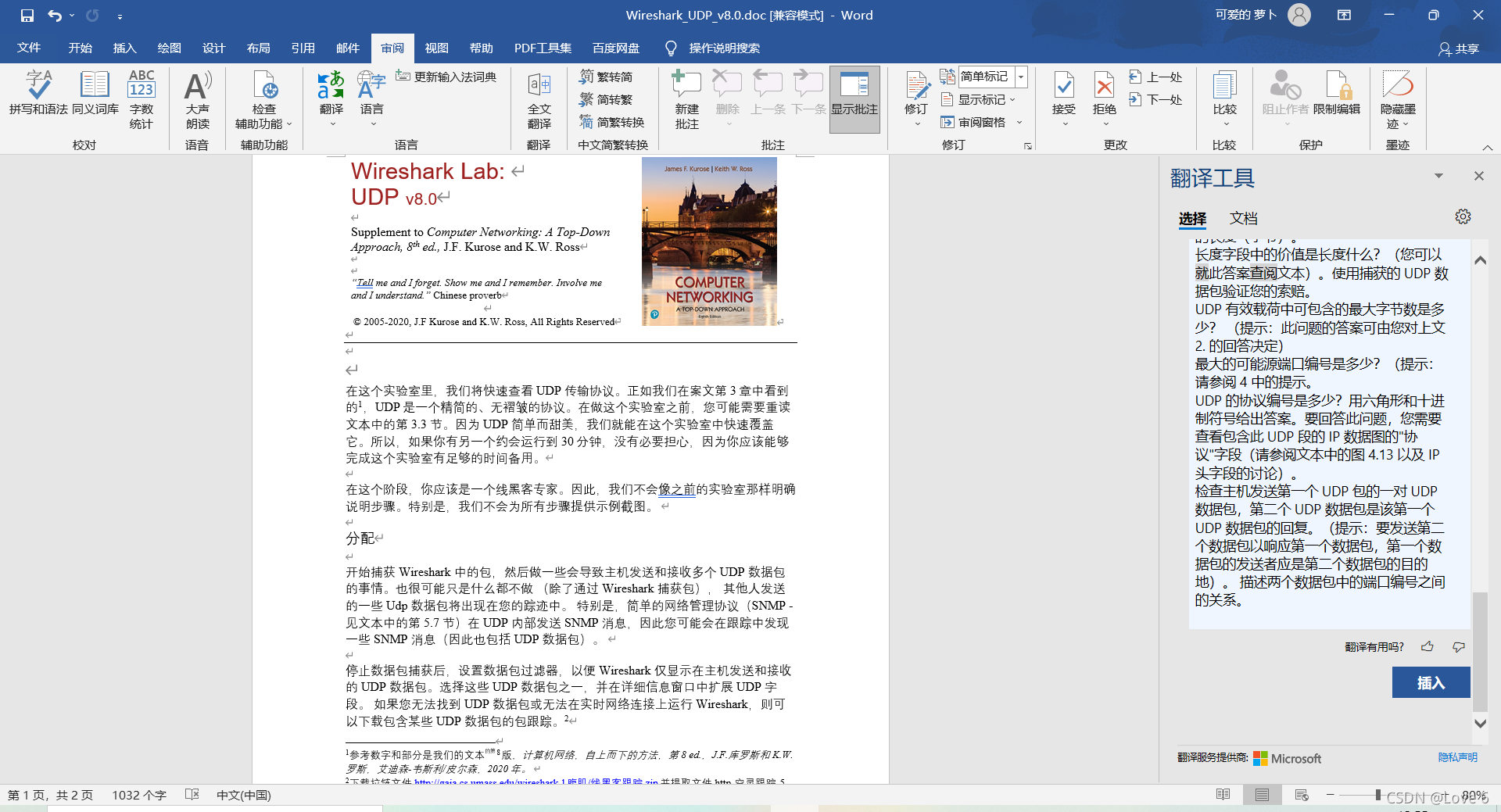Go to Next change (下一处)
Screen dimensions: 1501x812
coord(1156,99)
